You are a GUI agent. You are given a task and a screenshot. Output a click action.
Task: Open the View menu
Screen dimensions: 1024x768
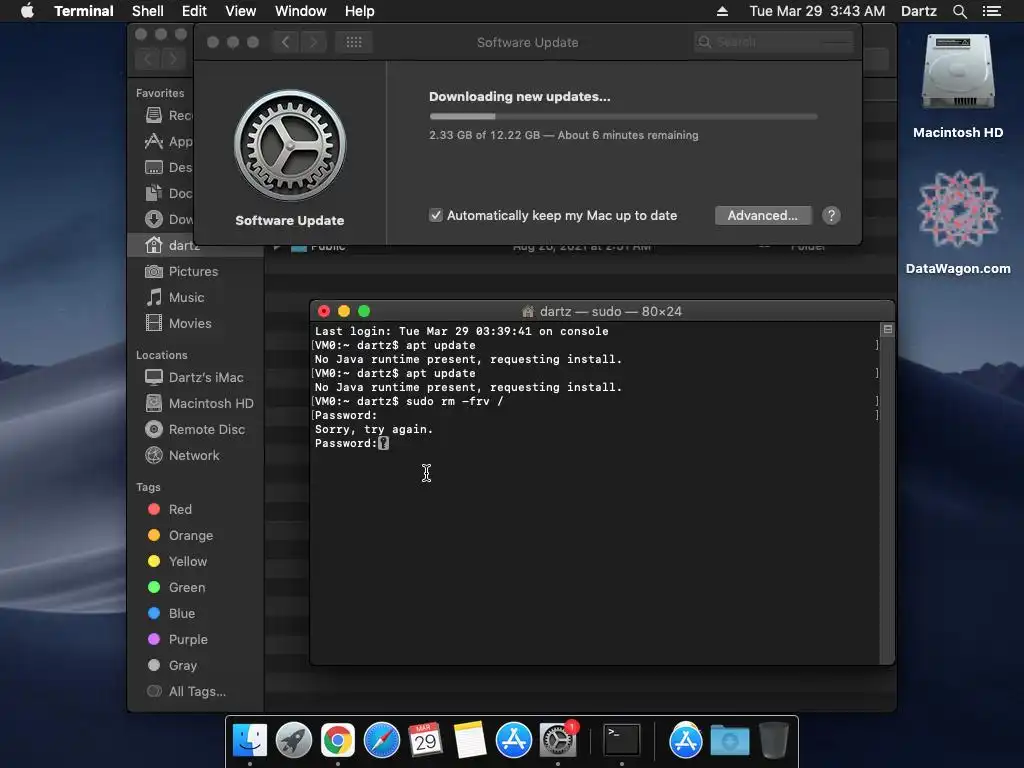(x=240, y=11)
